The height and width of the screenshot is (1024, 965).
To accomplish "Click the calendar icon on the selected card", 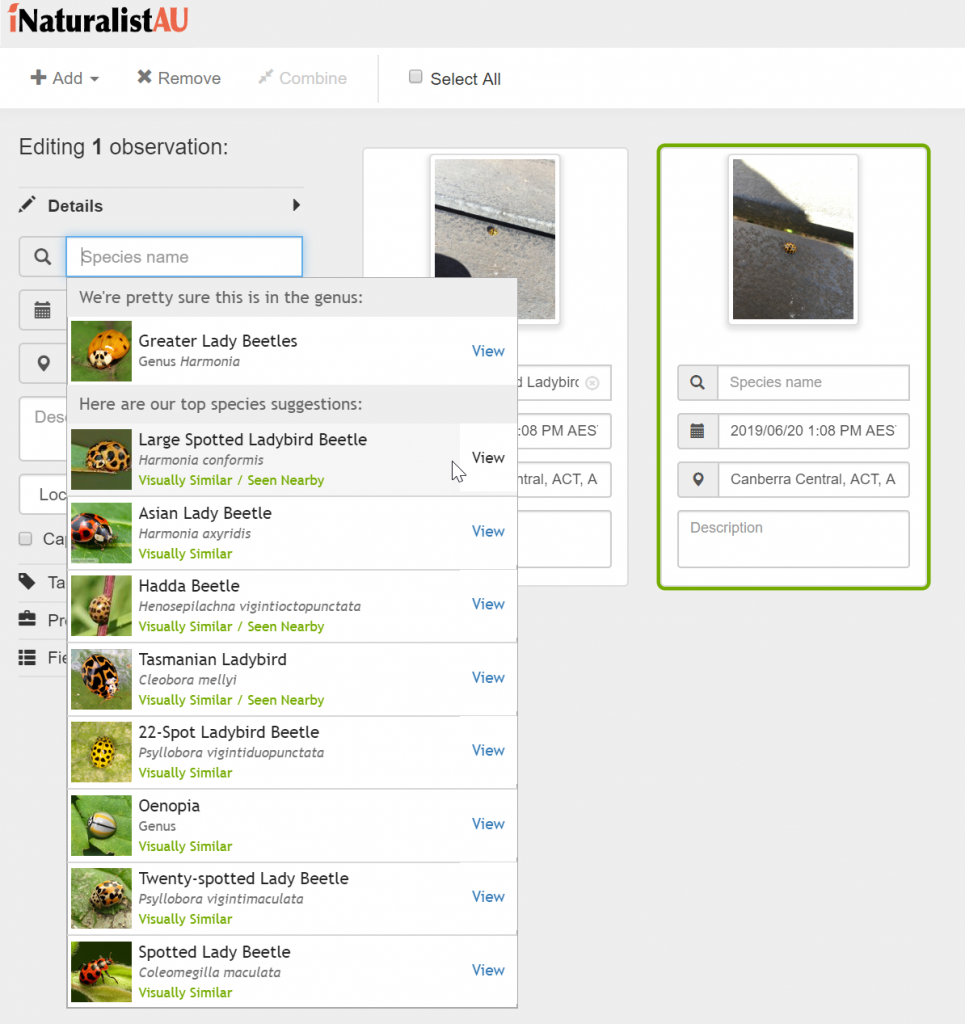I will (697, 431).
